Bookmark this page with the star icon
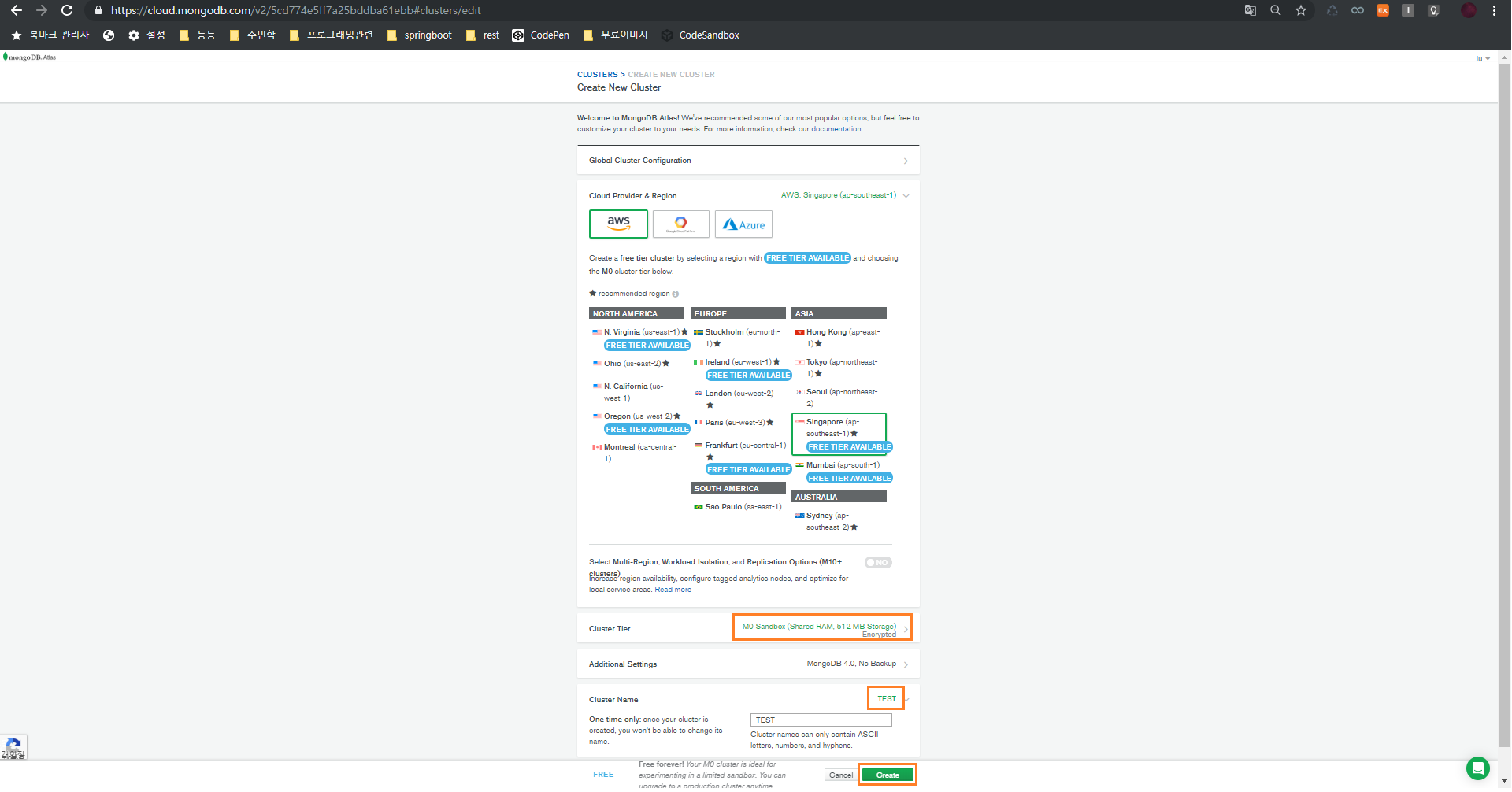This screenshot has width=1512, height=792. click(x=1301, y=10)
